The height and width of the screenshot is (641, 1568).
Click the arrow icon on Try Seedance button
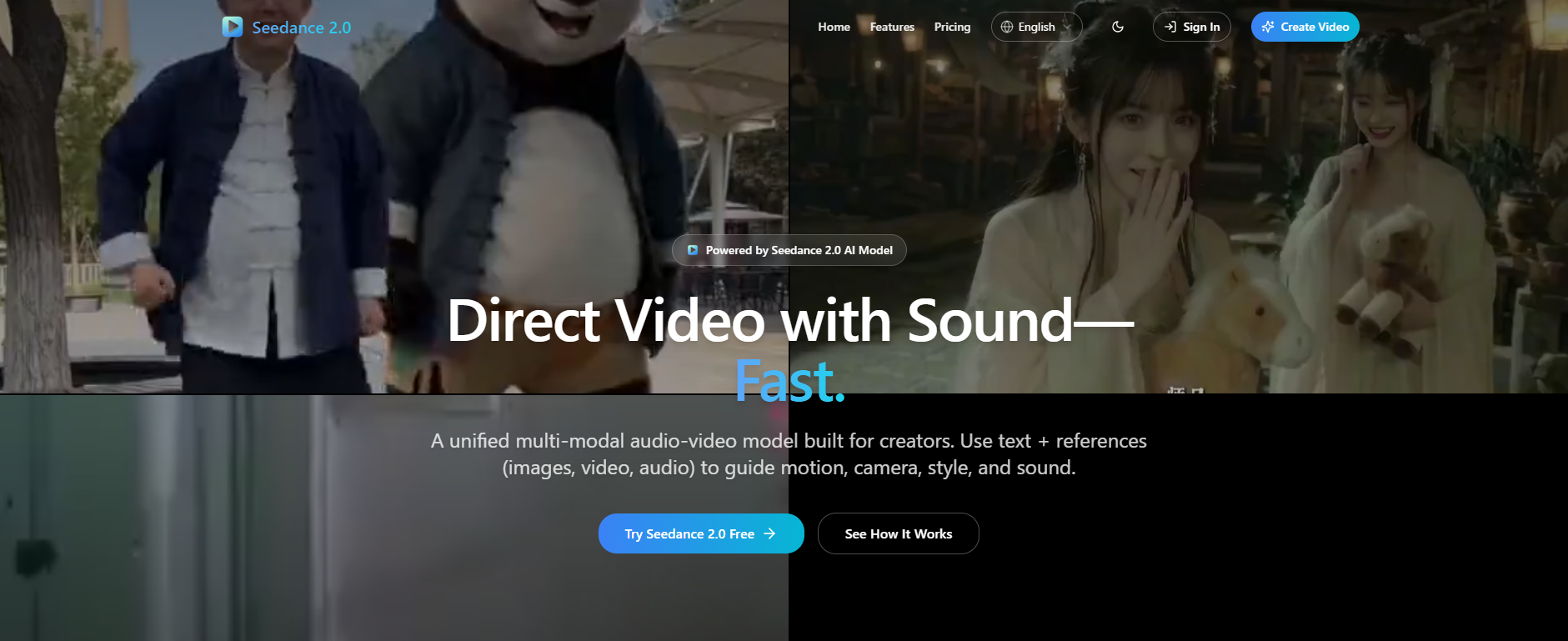coord(769,533)
